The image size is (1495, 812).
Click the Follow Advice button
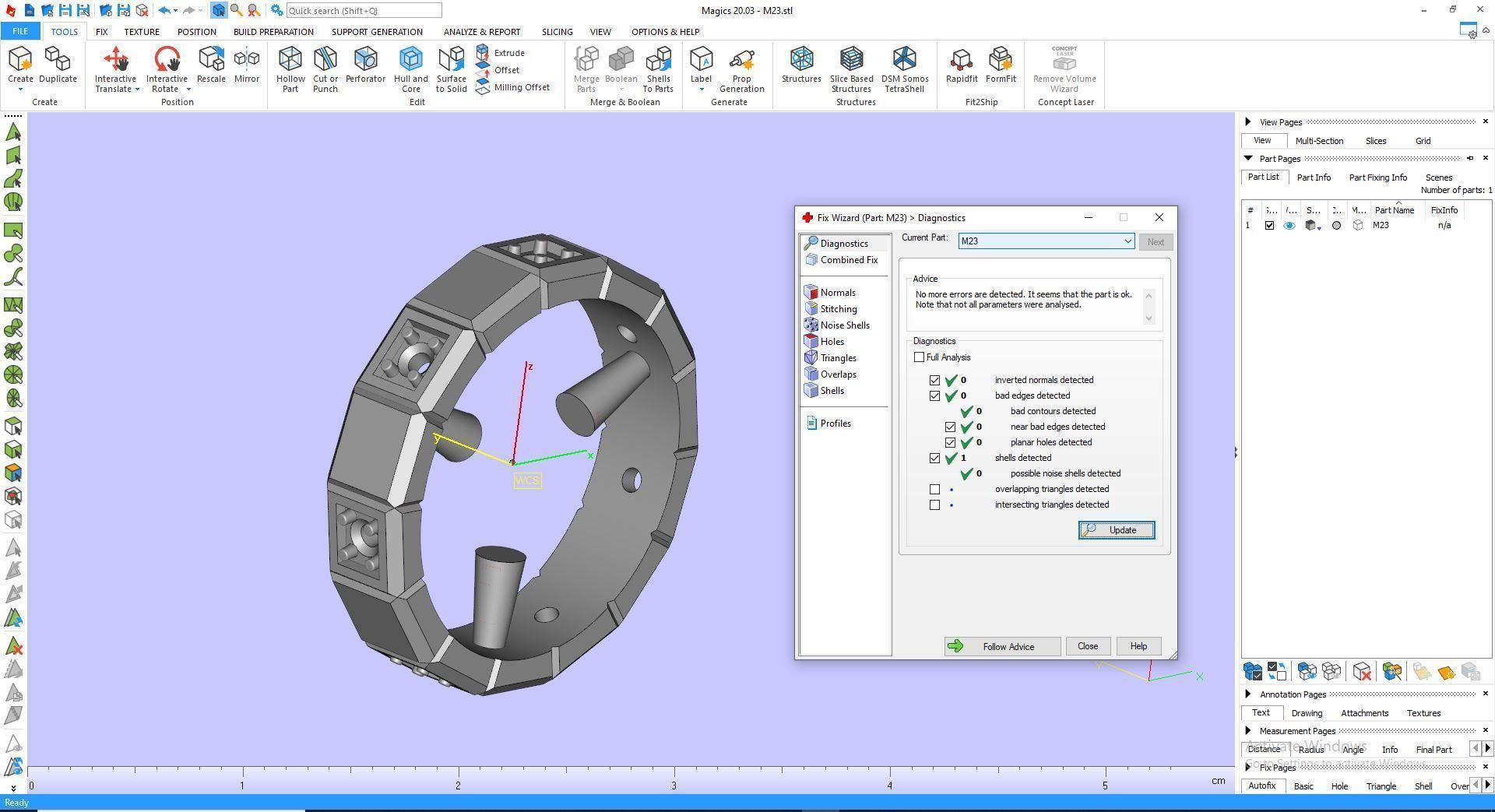click(1002, 646)
